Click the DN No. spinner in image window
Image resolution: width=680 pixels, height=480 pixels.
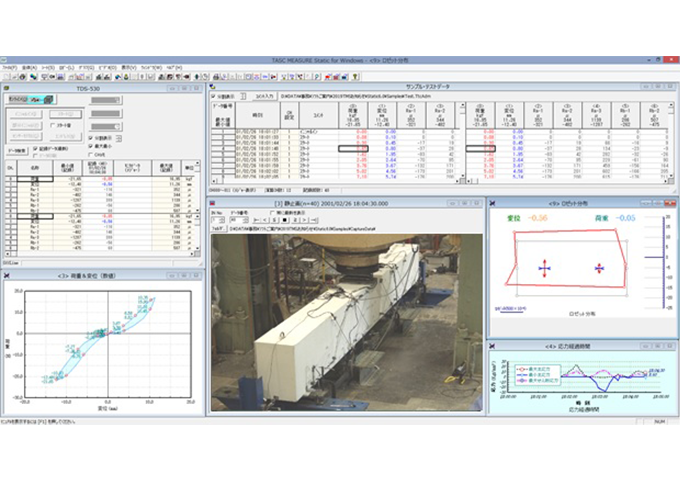[x=221, y=220]
